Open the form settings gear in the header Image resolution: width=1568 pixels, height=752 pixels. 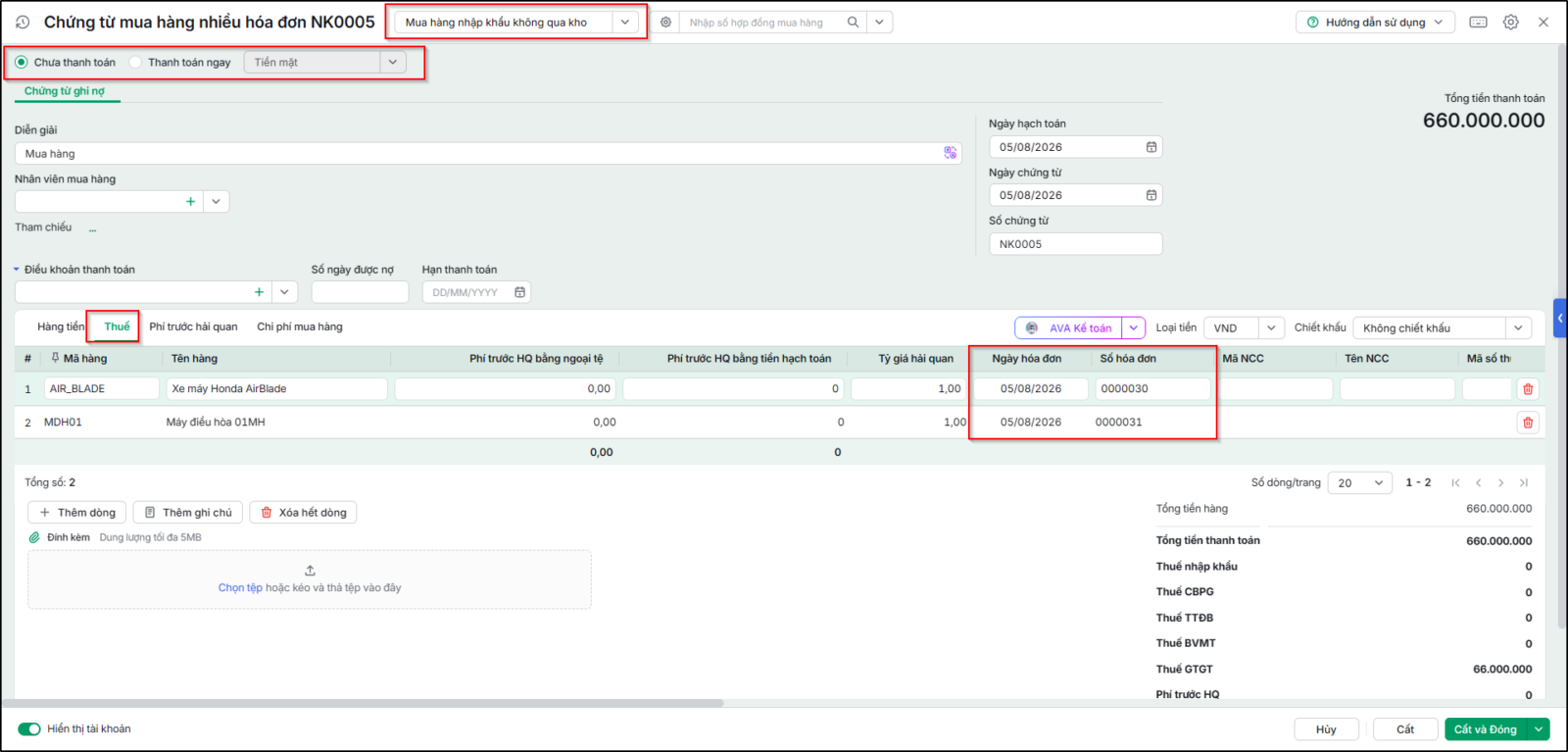1511,22
